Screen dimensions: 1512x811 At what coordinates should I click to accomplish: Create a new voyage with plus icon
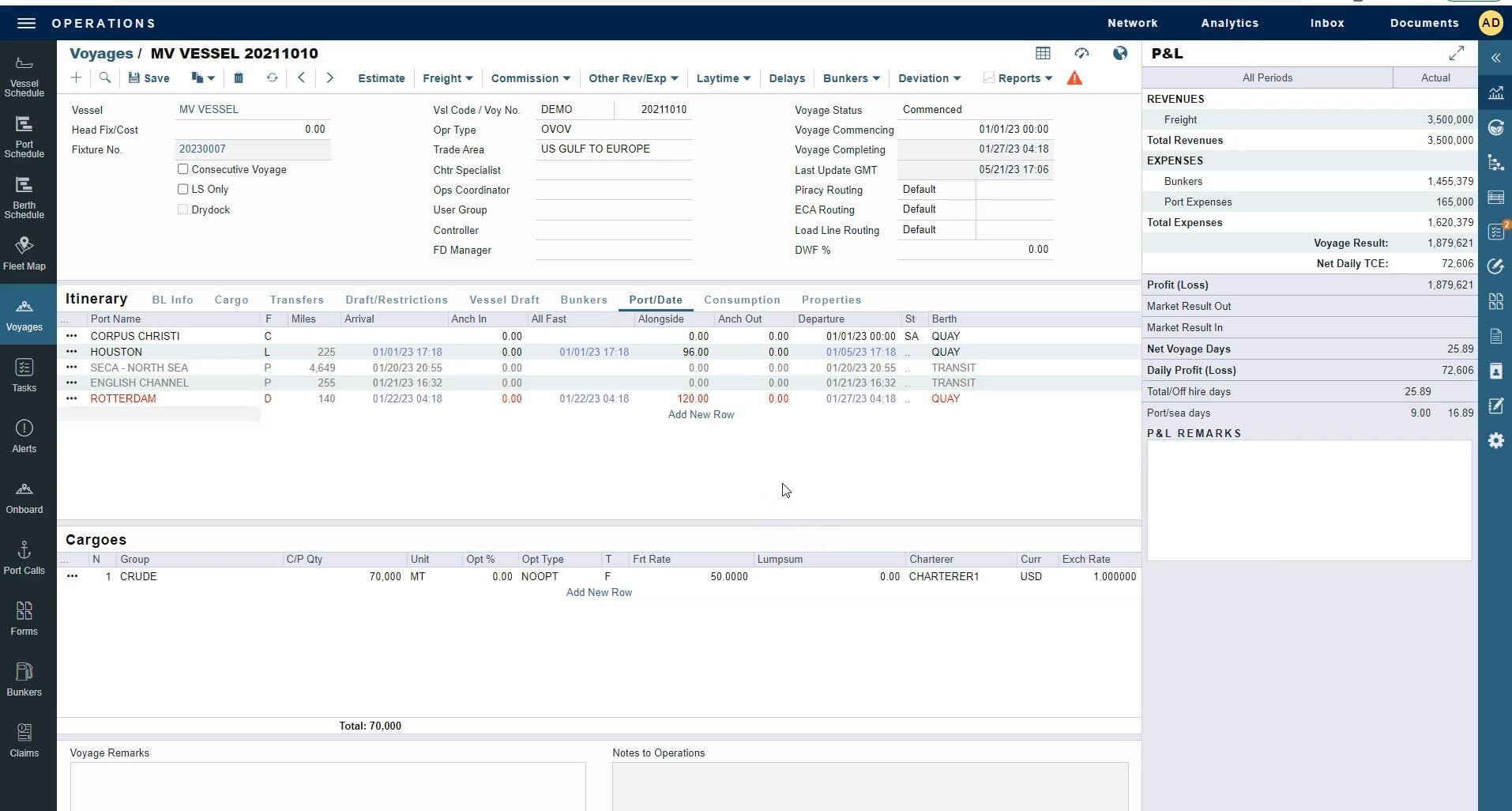coord(76,77)
